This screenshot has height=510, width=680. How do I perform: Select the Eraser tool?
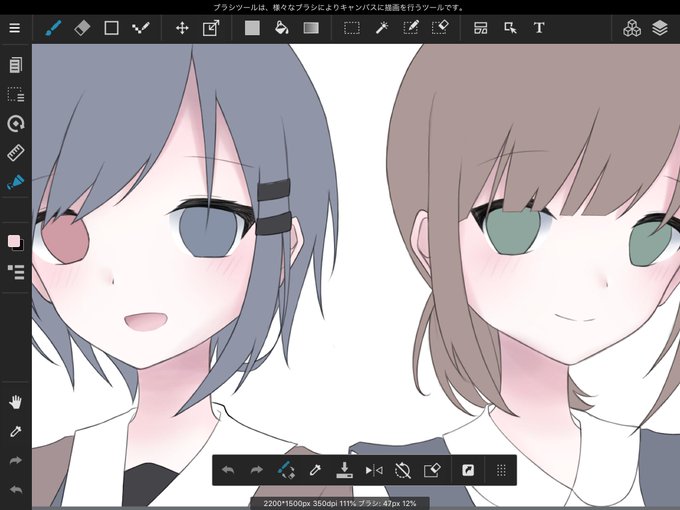(82, 28)
